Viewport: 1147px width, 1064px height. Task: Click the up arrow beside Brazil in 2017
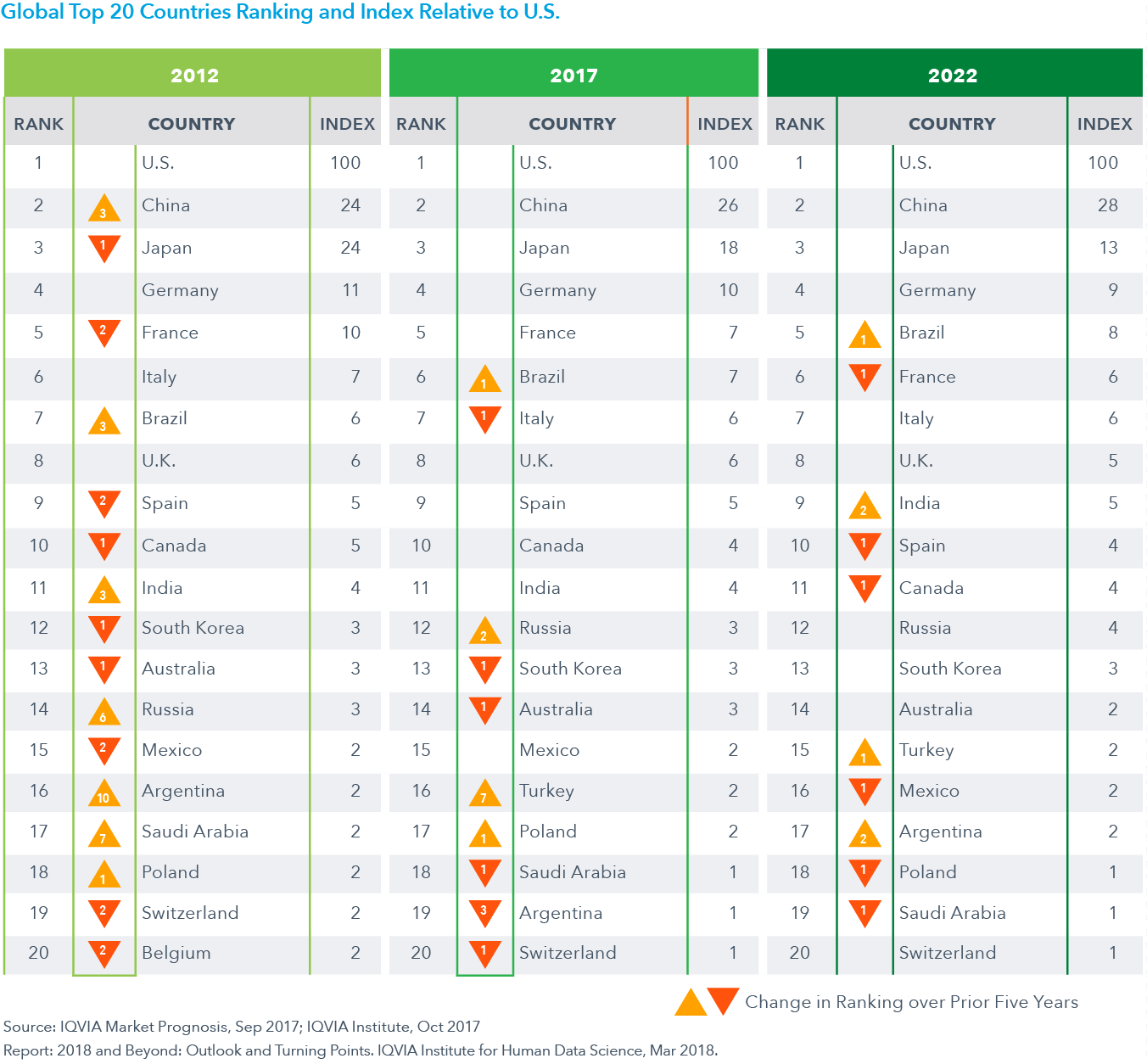484,379
